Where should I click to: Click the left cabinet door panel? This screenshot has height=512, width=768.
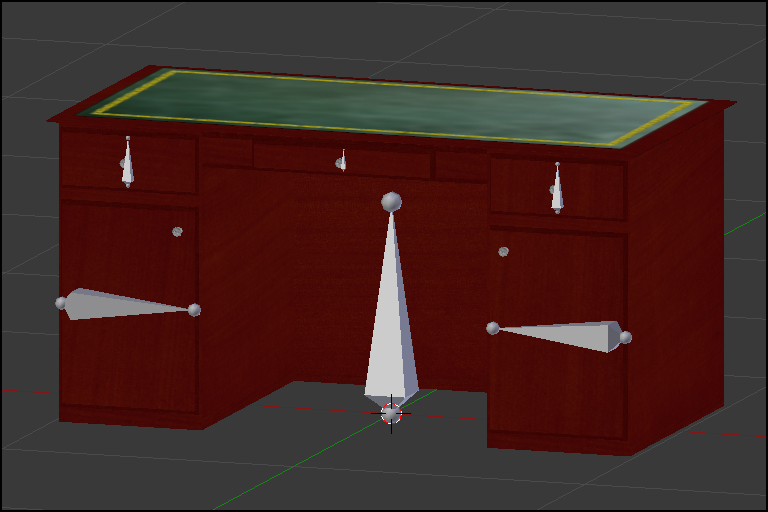129,306
